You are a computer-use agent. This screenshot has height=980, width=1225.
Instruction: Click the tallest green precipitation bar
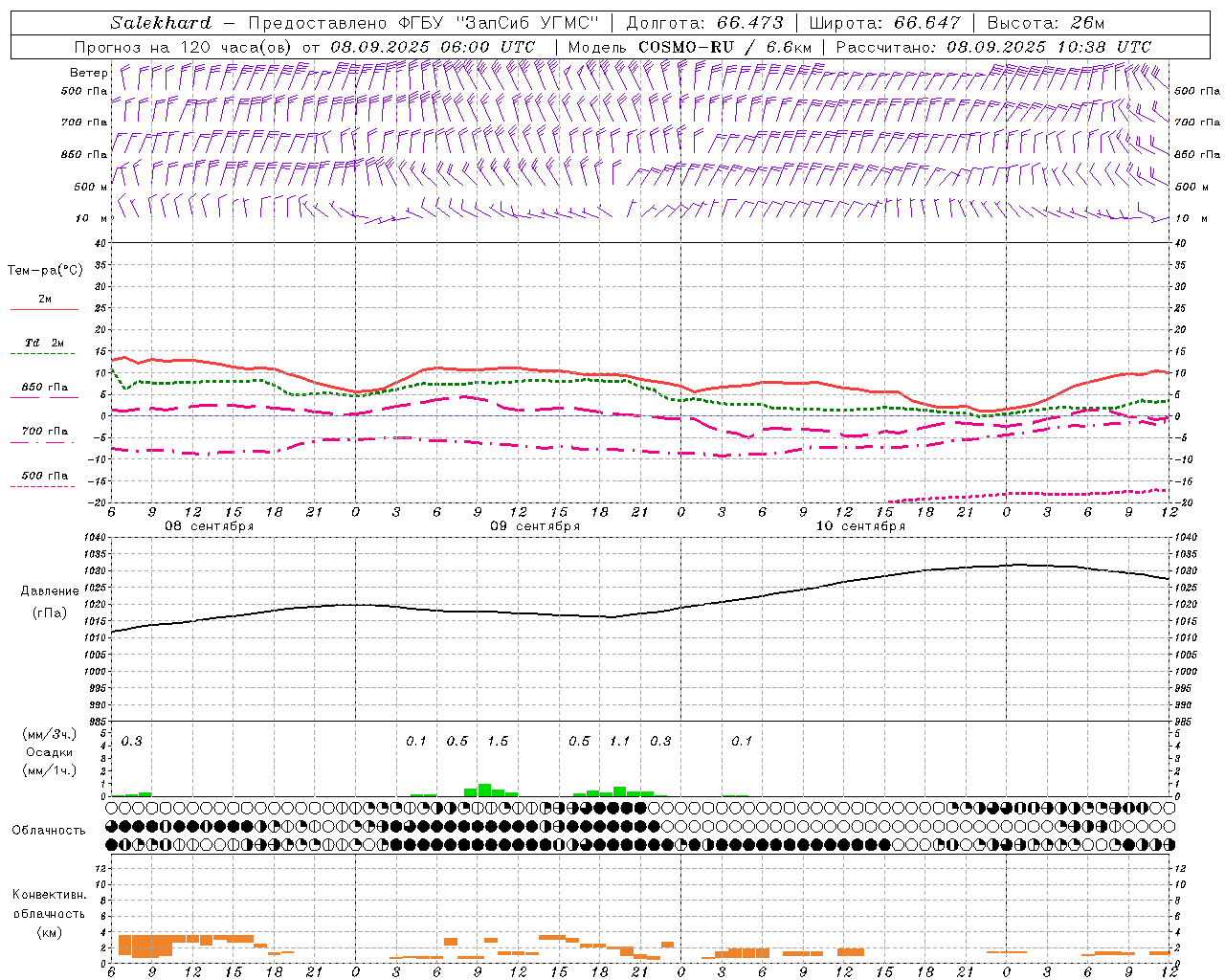tap(484, 790)
